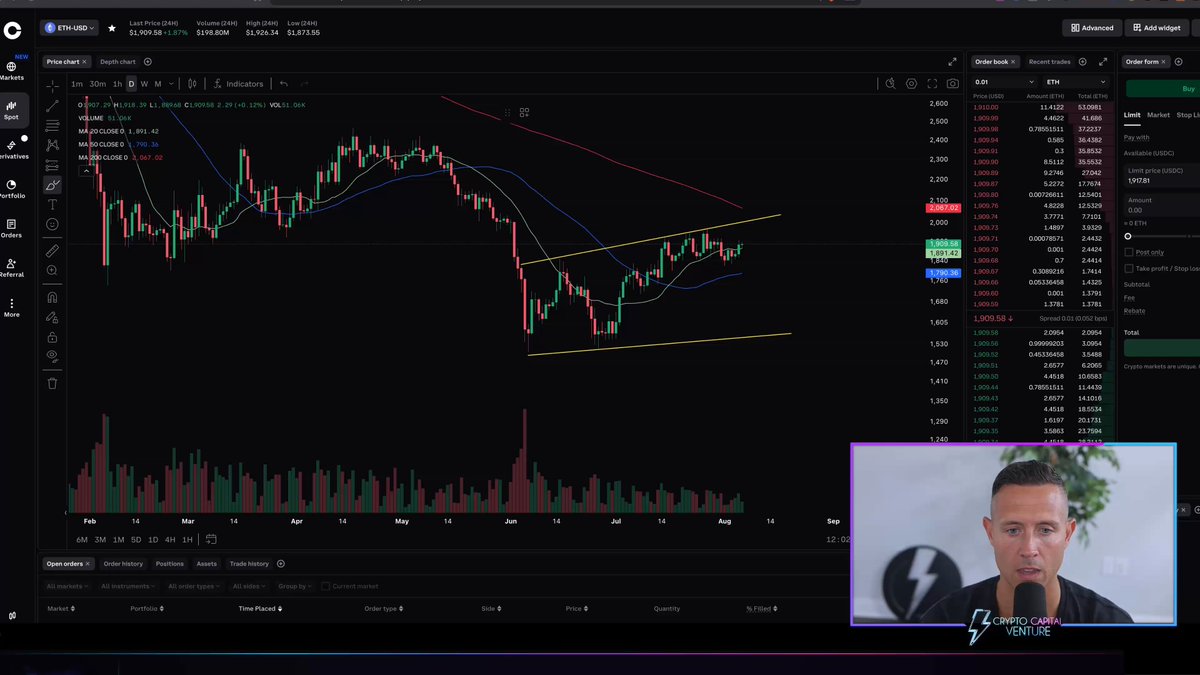Open the ETH-USD pair selector
Image resolution: width=1200 pixels, height=675 pixels.
(x=69, y=28)
